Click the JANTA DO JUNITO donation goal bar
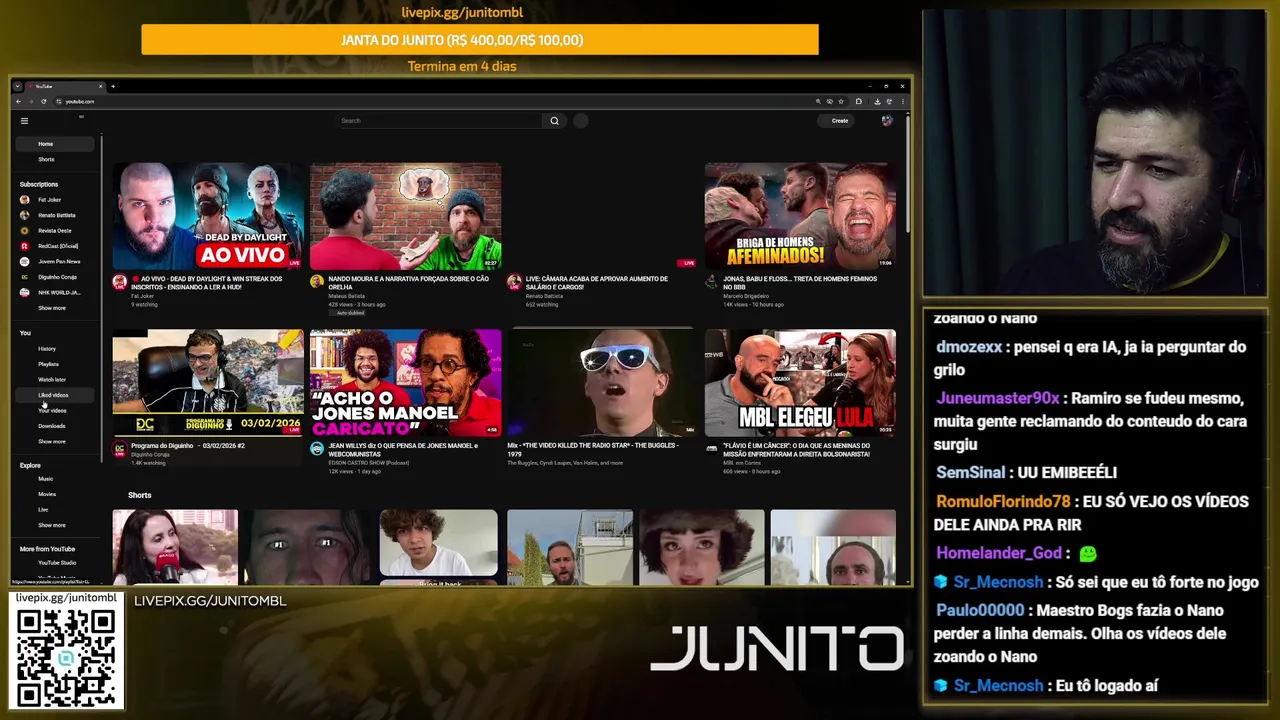This screenshot has width=1280, height=720. tap(480, 40)
